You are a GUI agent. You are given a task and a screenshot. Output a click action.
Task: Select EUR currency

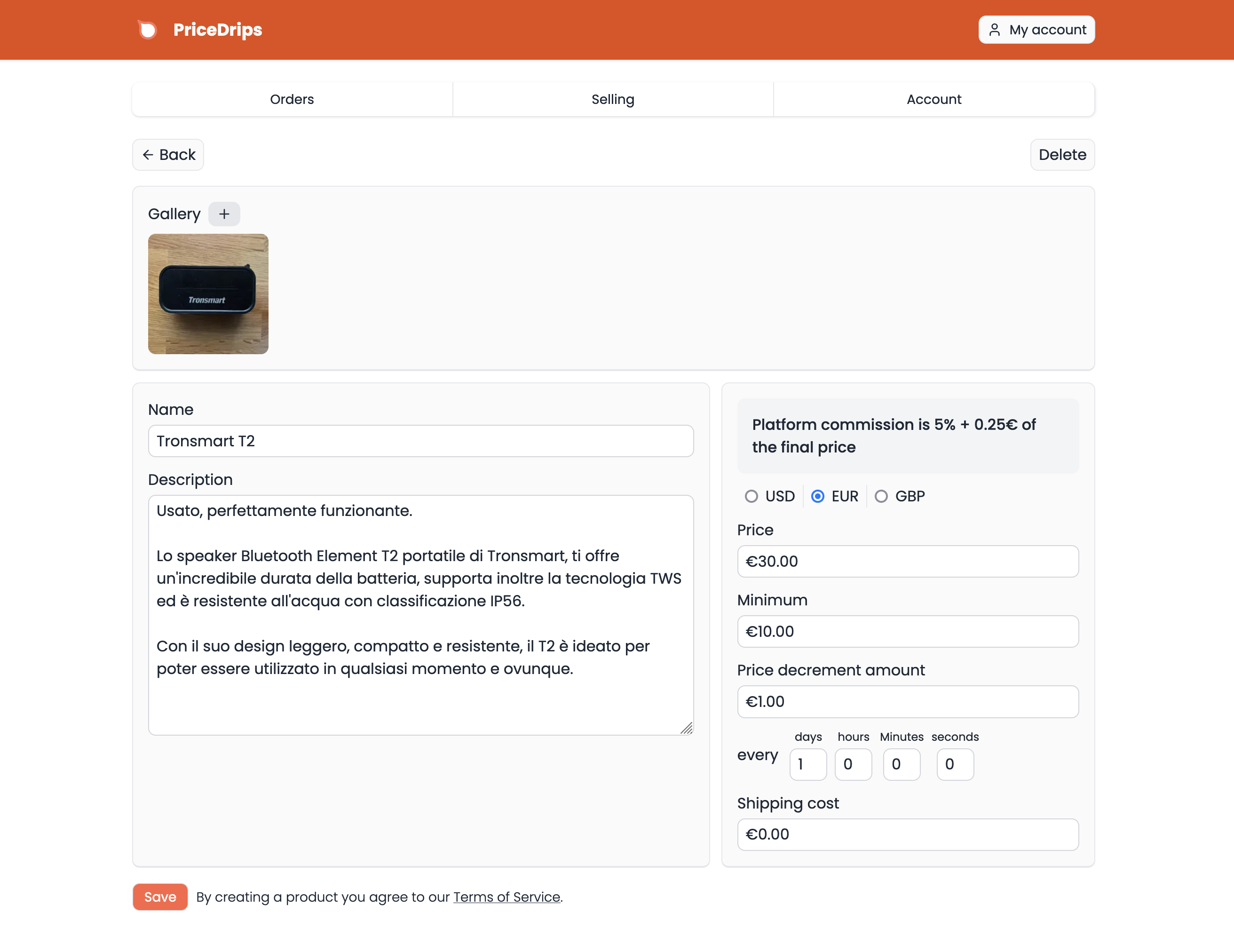point(818,497)
